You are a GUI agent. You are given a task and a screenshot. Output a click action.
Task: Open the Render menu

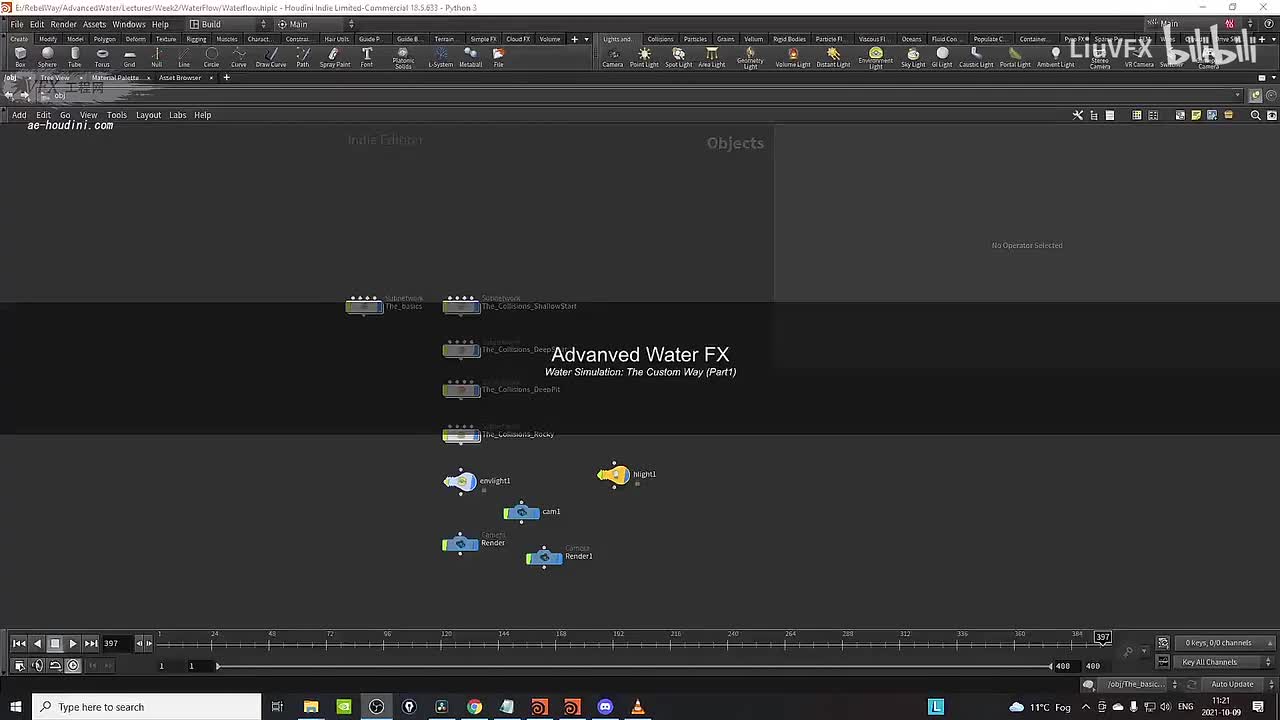pos(63,24)
